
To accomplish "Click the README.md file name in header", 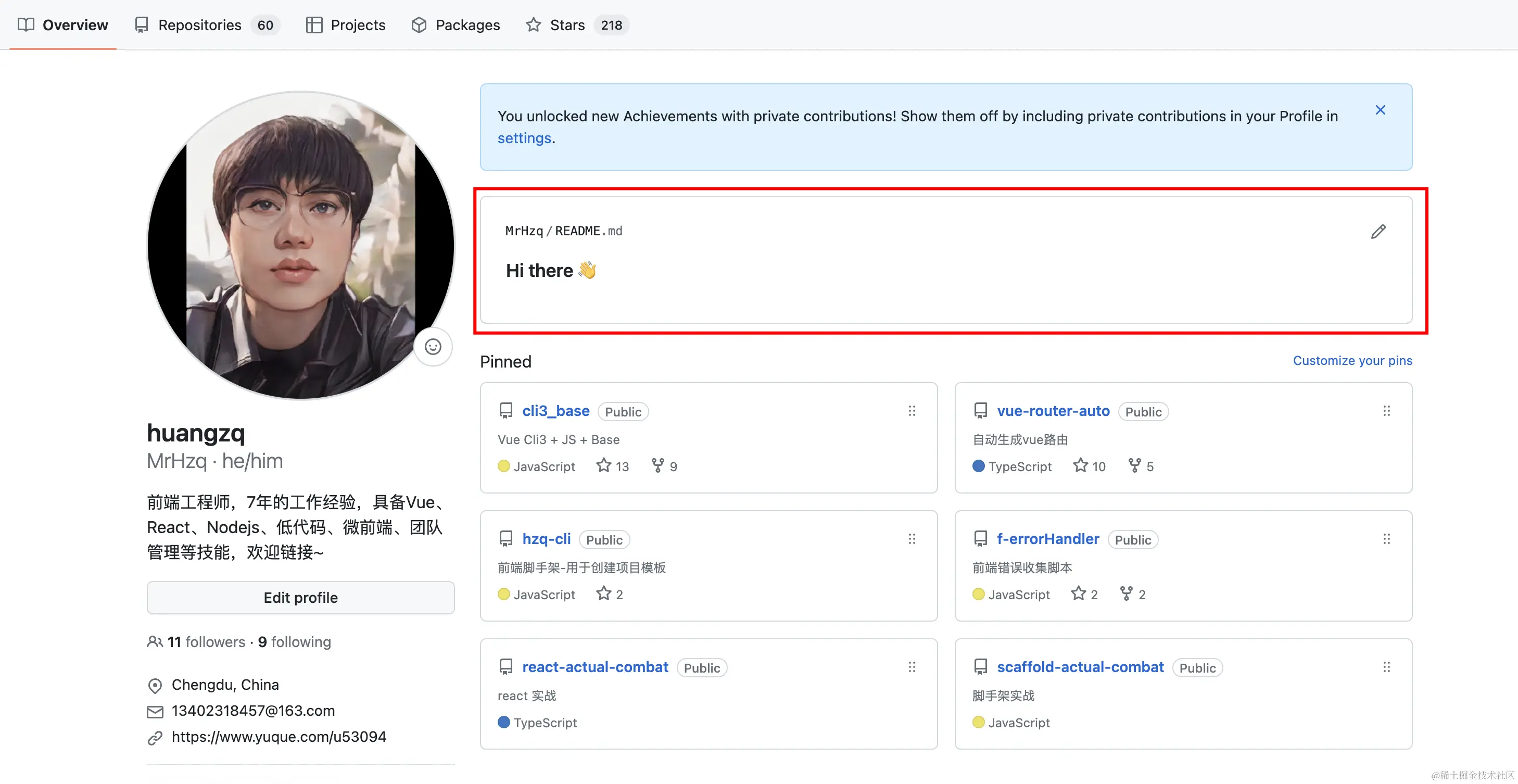I will (x=589, y=231).
